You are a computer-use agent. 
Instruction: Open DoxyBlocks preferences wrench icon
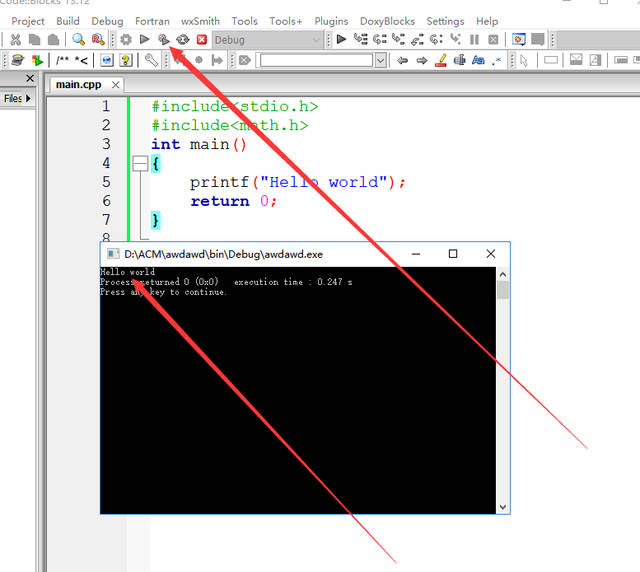151,60
